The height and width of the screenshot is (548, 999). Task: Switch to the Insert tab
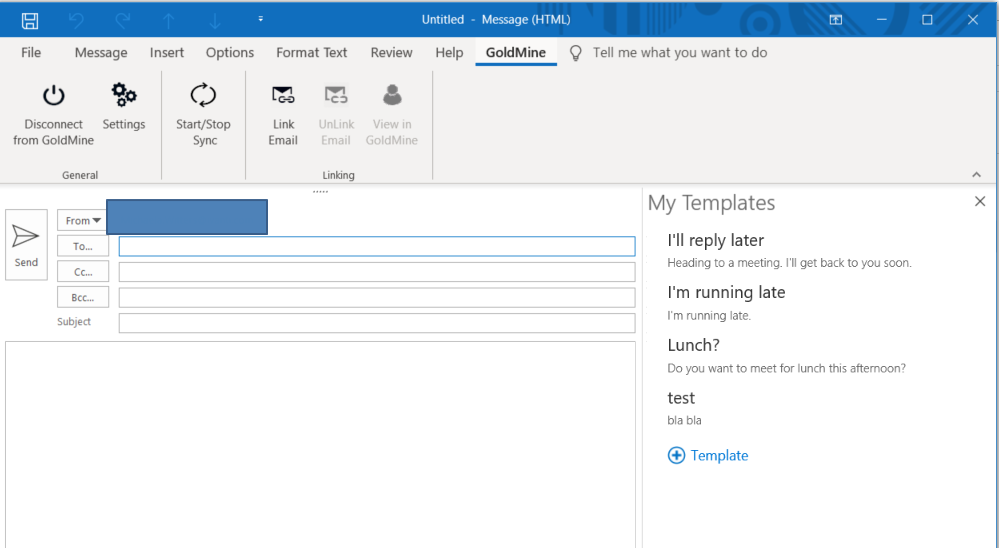pos(167,53)
